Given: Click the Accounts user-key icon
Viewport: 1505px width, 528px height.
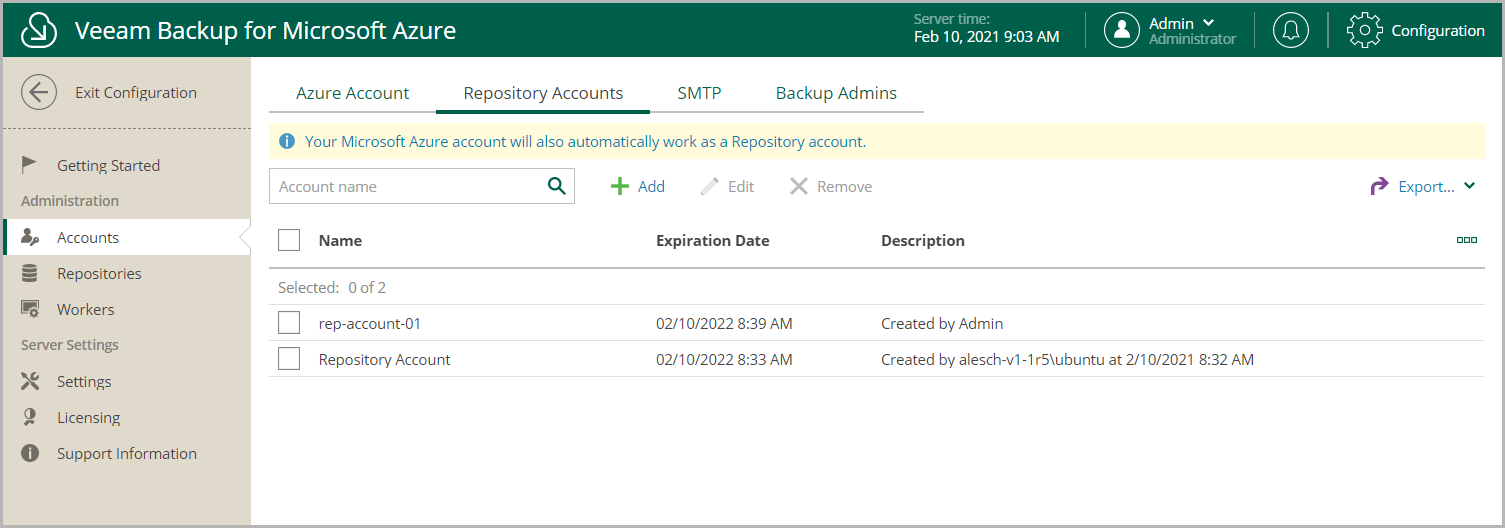Looking at the screenshot, I should pos(30,237).
